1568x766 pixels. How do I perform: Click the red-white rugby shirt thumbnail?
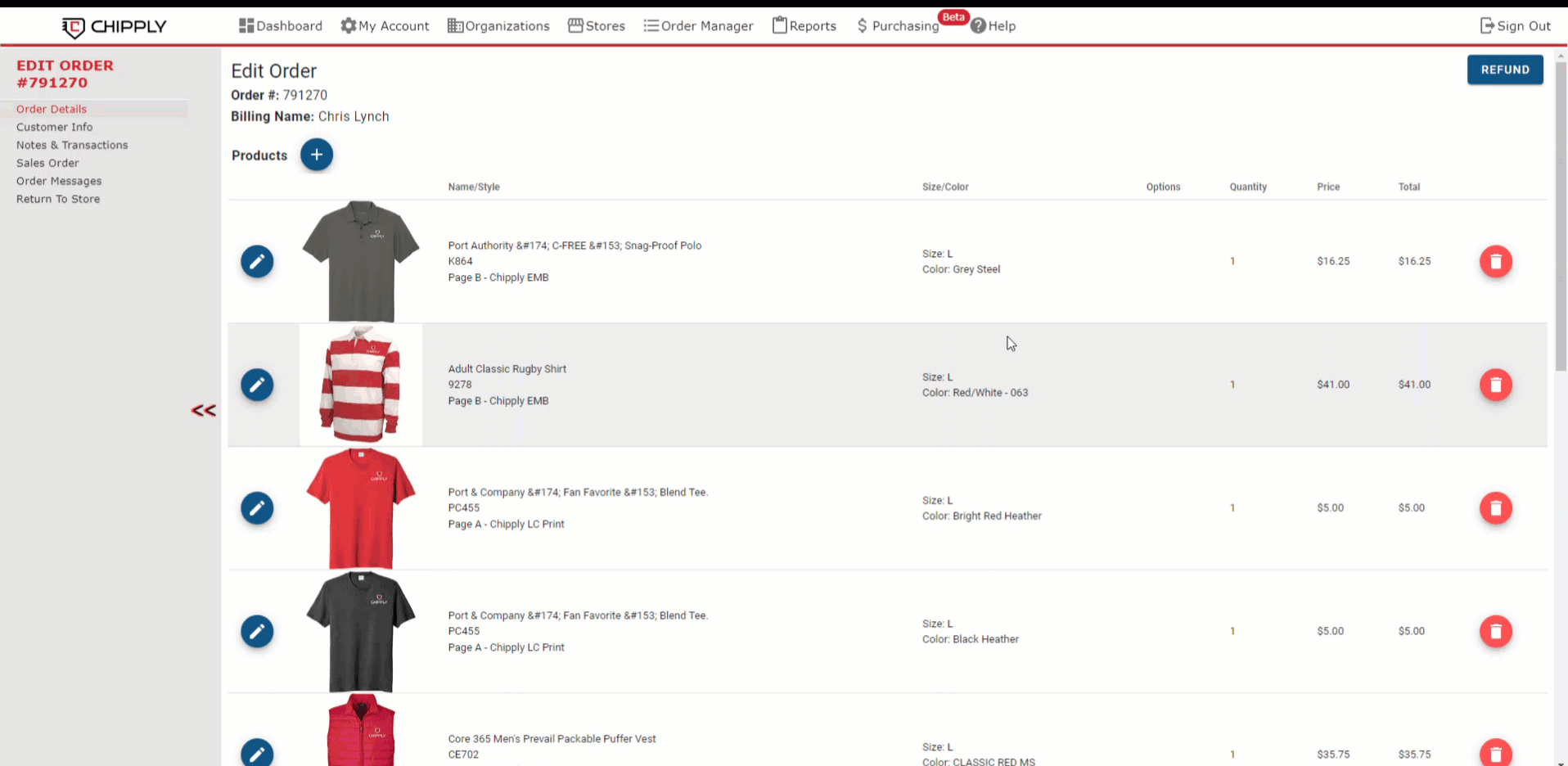point(361,385)
